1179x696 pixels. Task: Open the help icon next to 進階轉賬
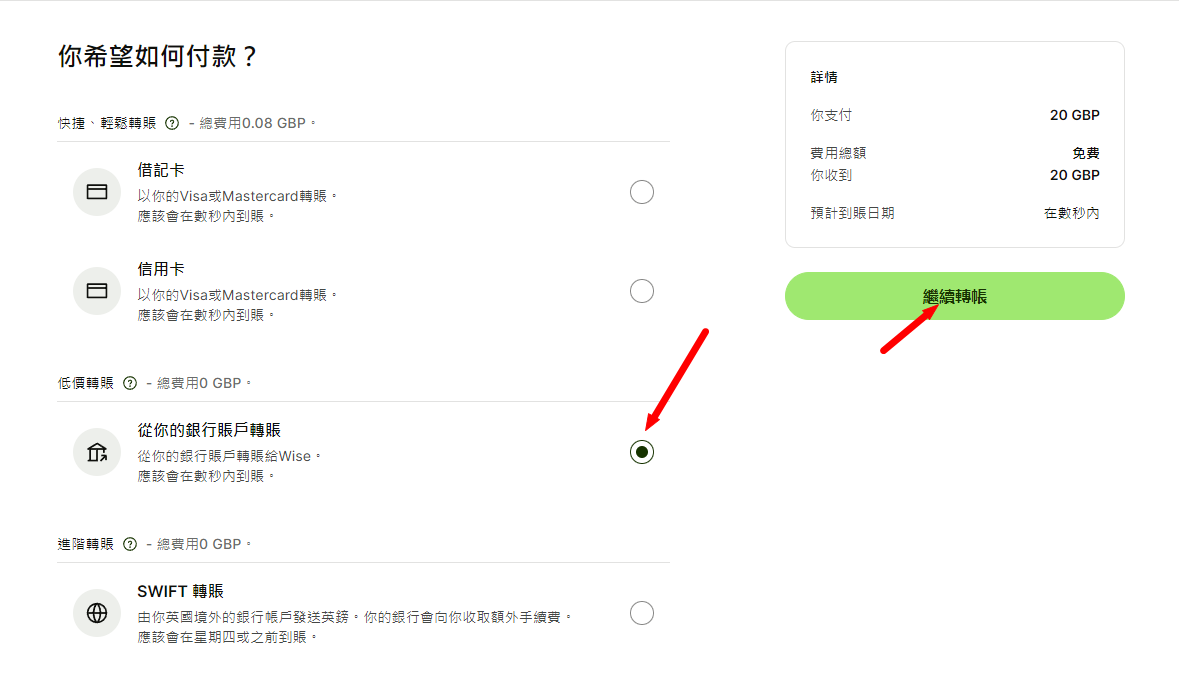[128, 541]
